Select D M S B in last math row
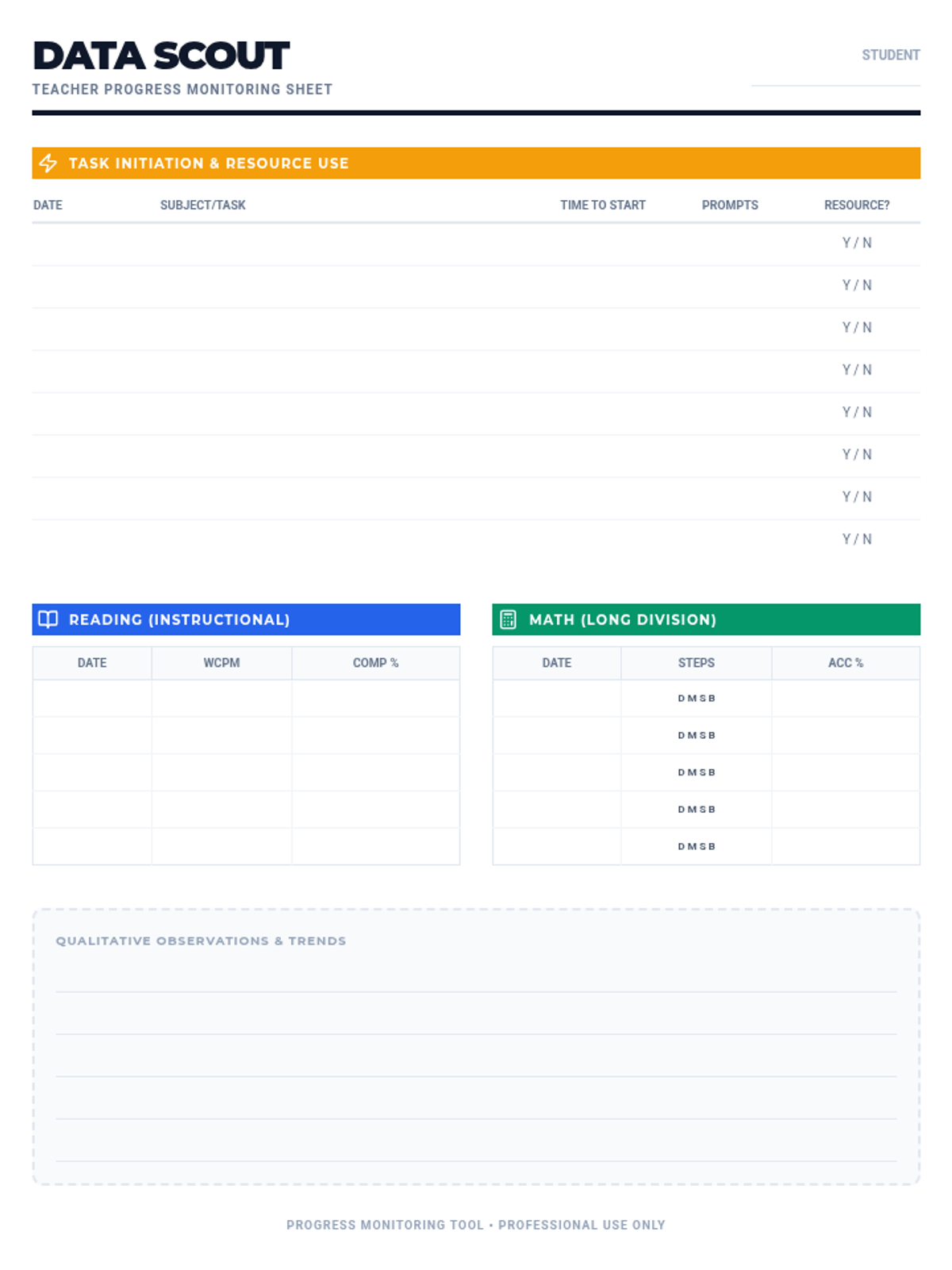The image size is (952, 1270). coord(696,846)
